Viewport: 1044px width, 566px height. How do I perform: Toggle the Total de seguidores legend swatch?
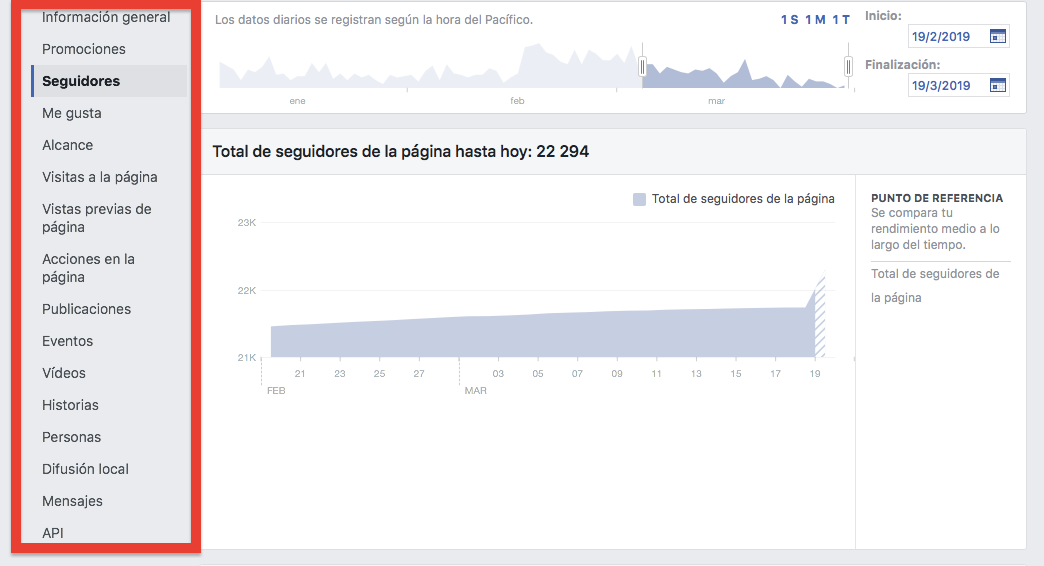(639, 199)
